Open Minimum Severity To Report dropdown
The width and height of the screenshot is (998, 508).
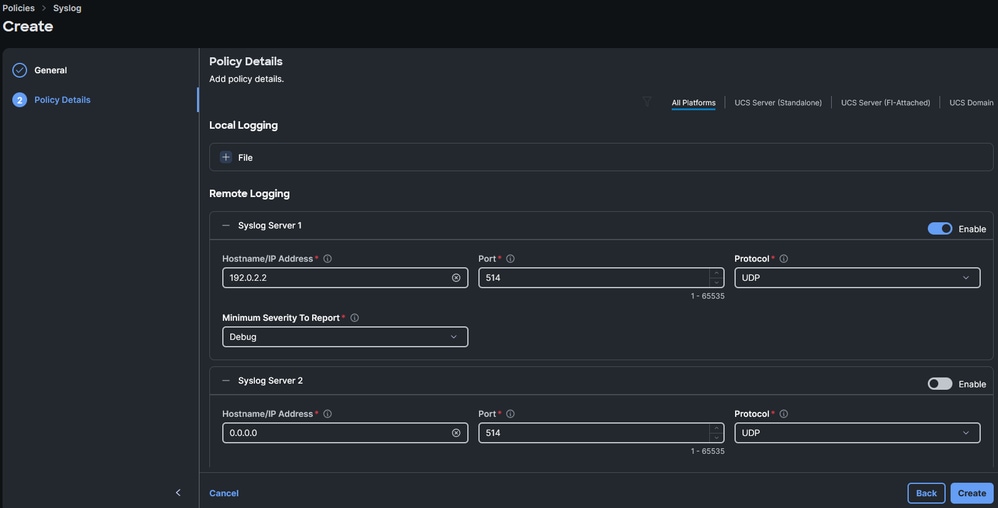click(x=345, y=337)
